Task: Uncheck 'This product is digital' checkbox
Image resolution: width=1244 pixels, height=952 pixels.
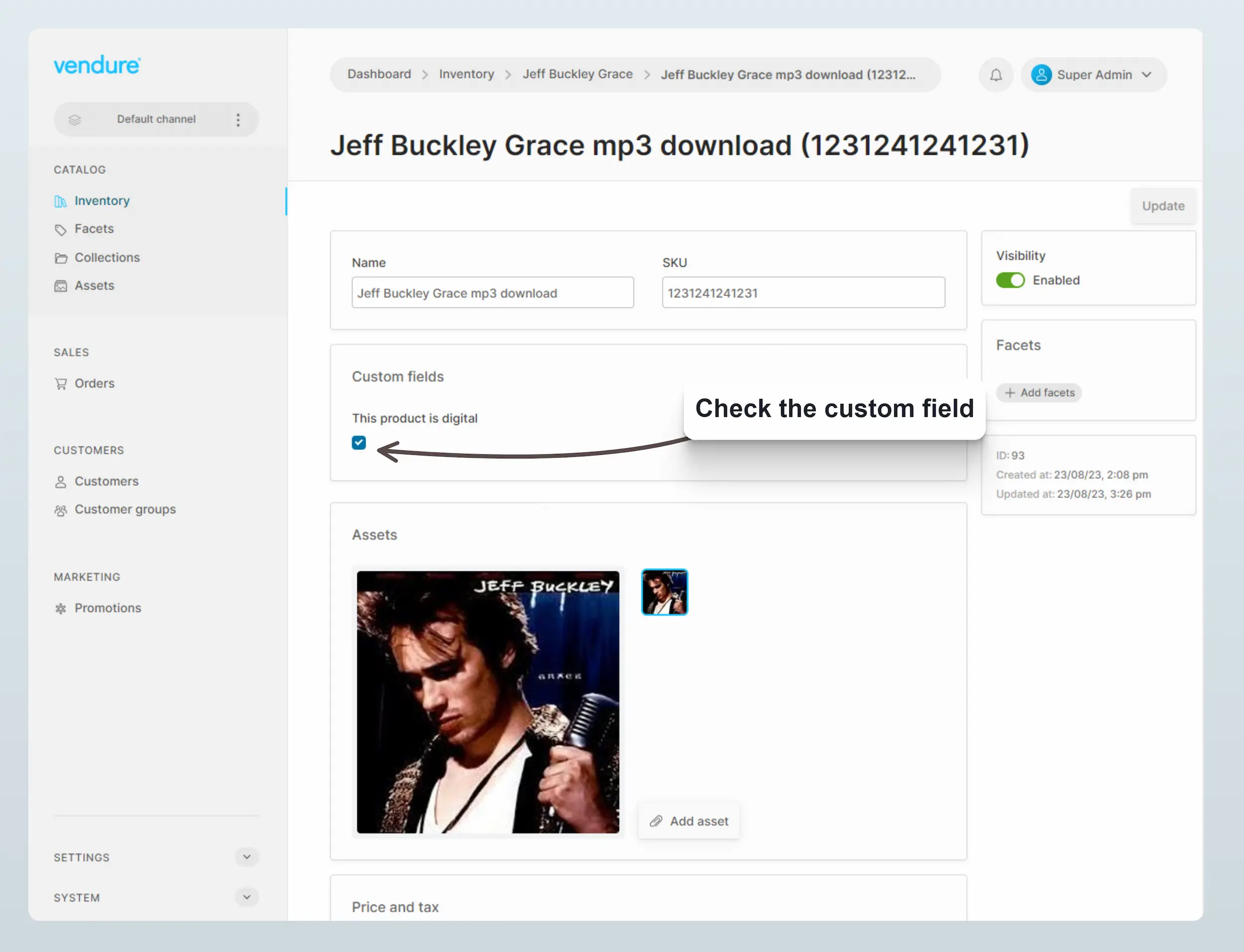Action: pos(359,442)
